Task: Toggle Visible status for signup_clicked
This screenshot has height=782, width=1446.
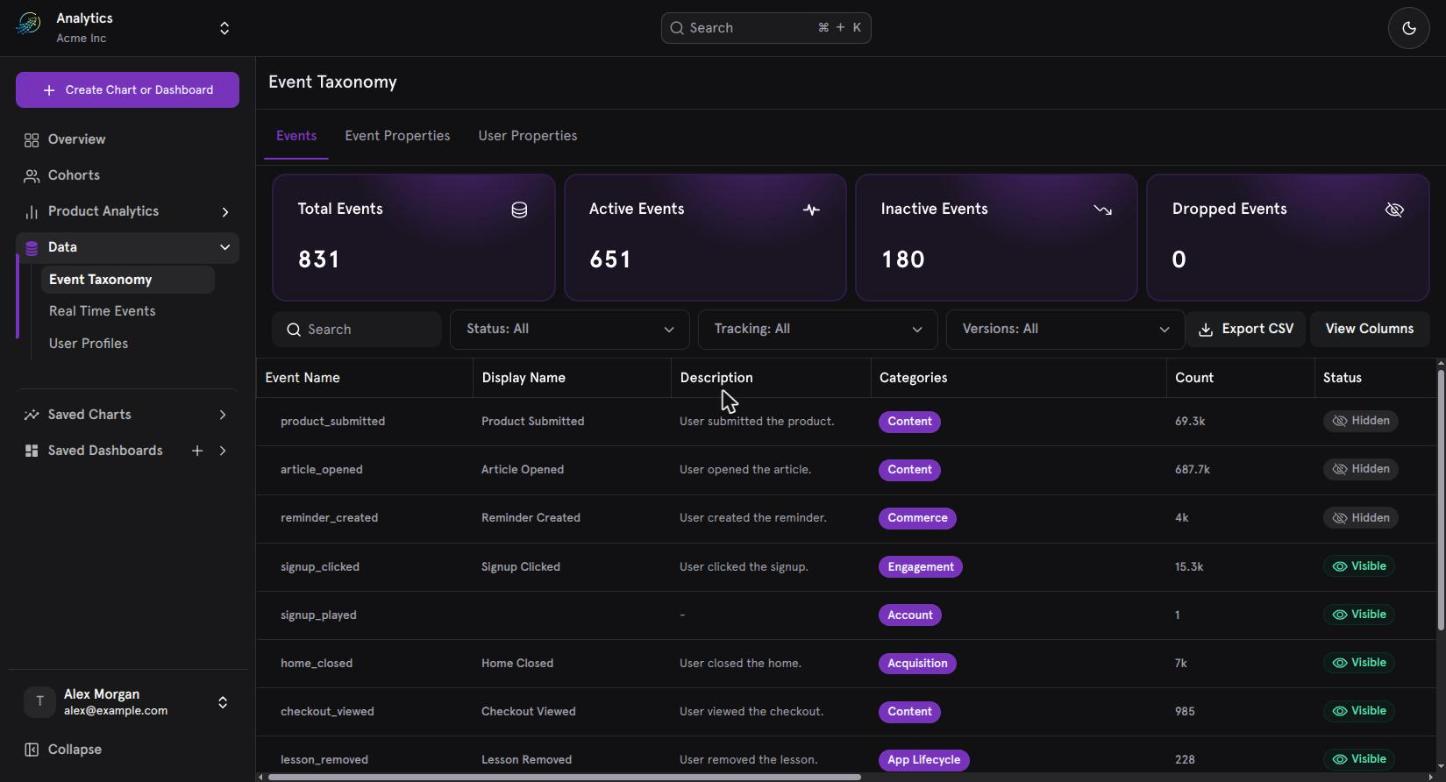Action: 1360,566
